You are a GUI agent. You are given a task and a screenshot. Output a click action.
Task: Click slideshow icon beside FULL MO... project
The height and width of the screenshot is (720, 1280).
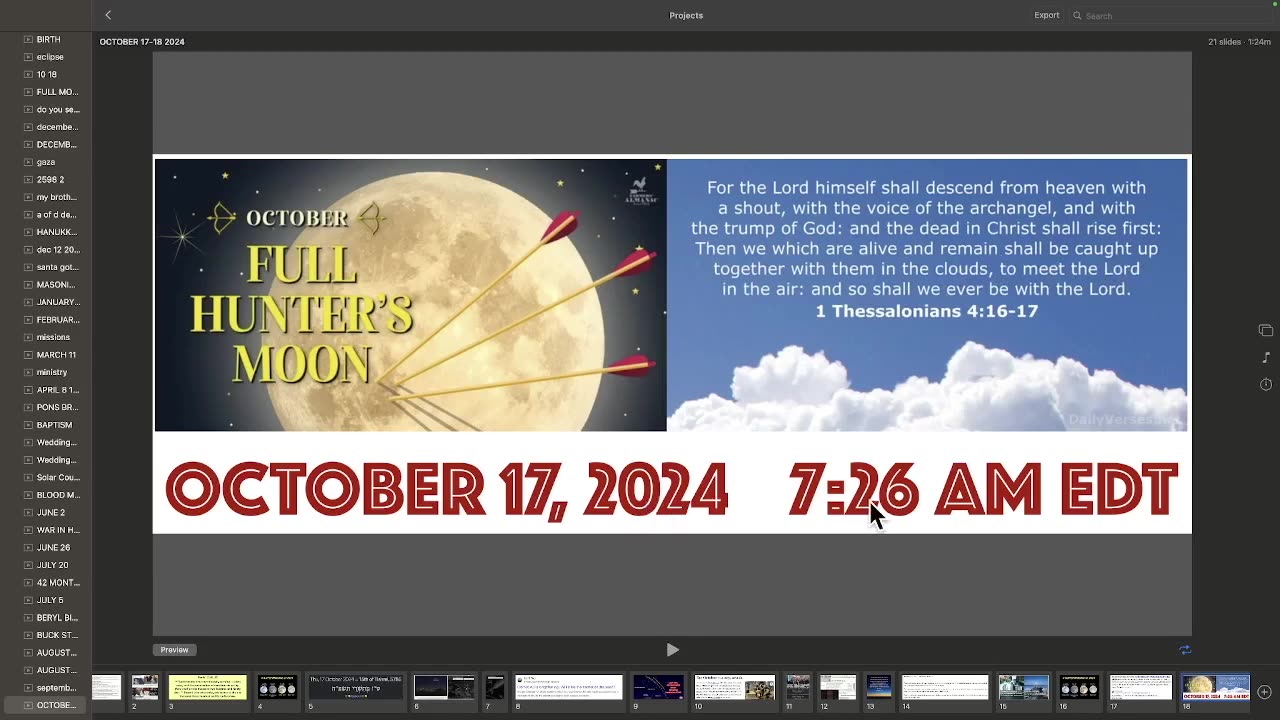[28, 92]
